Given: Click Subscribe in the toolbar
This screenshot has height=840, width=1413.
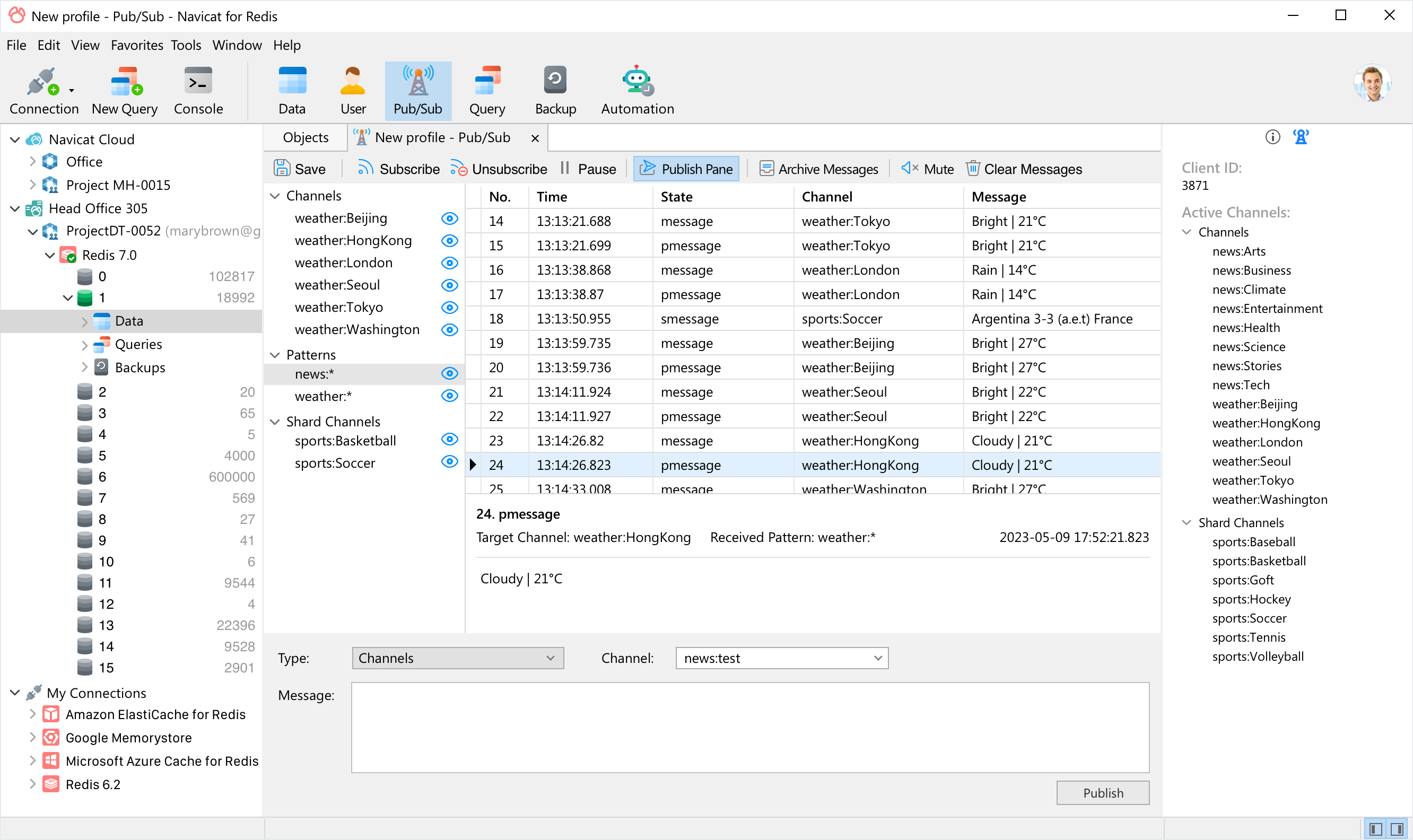Looking at the screenshot, I should [x=398, y=169].
